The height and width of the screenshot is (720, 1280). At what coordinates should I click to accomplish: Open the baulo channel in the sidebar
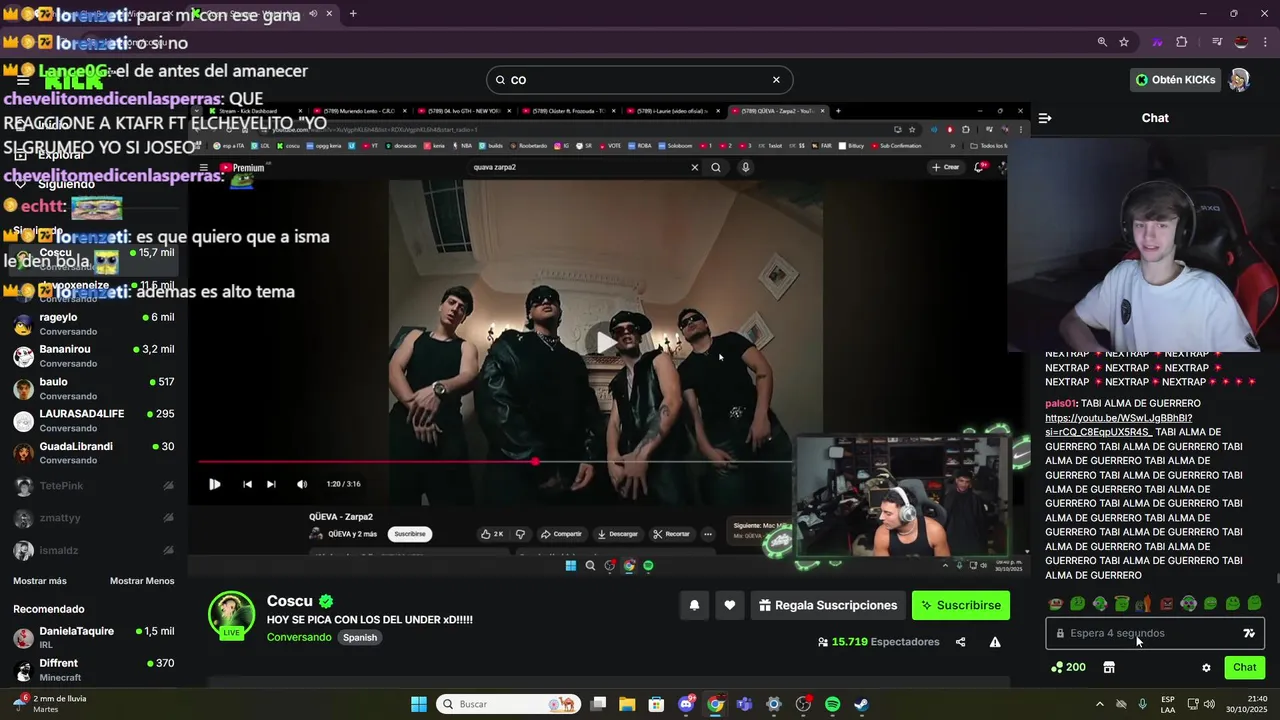coord(96,388)
